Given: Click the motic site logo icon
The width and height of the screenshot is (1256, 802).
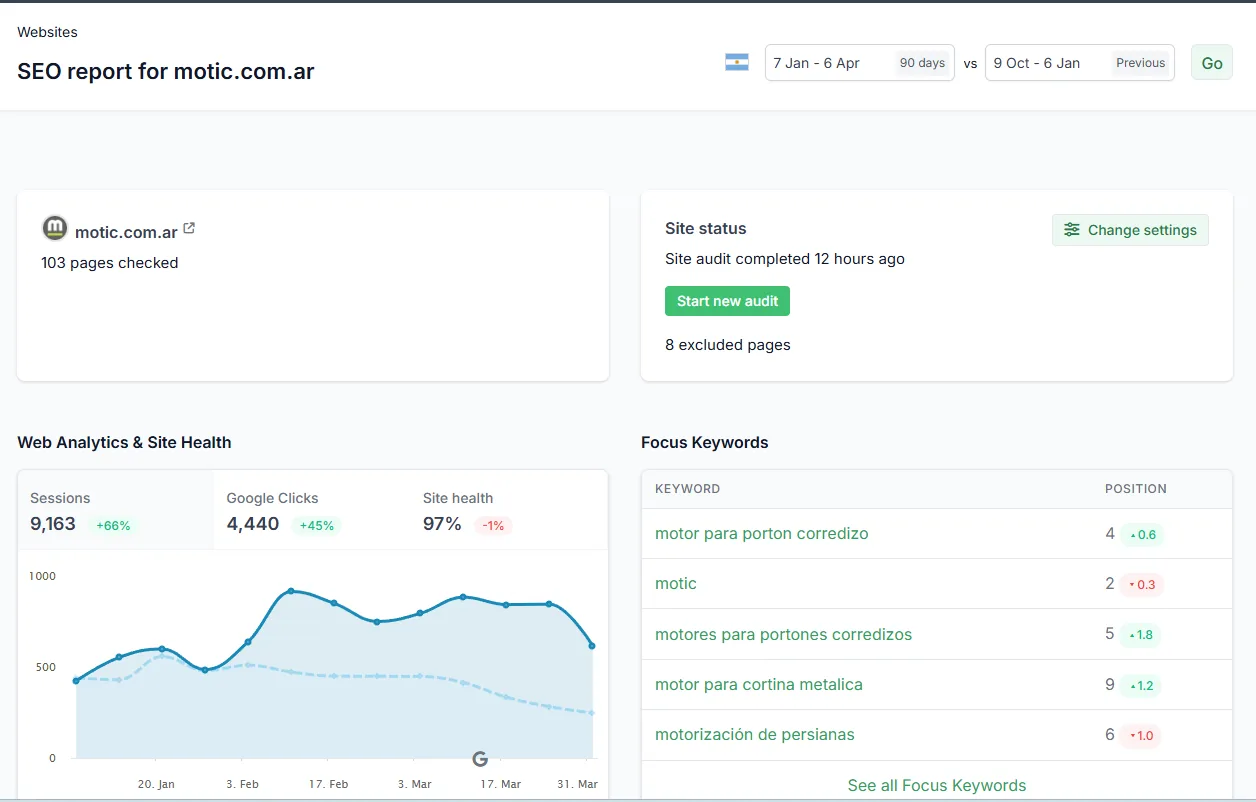Looking at the screenshot, I should (x=55, y=228).
